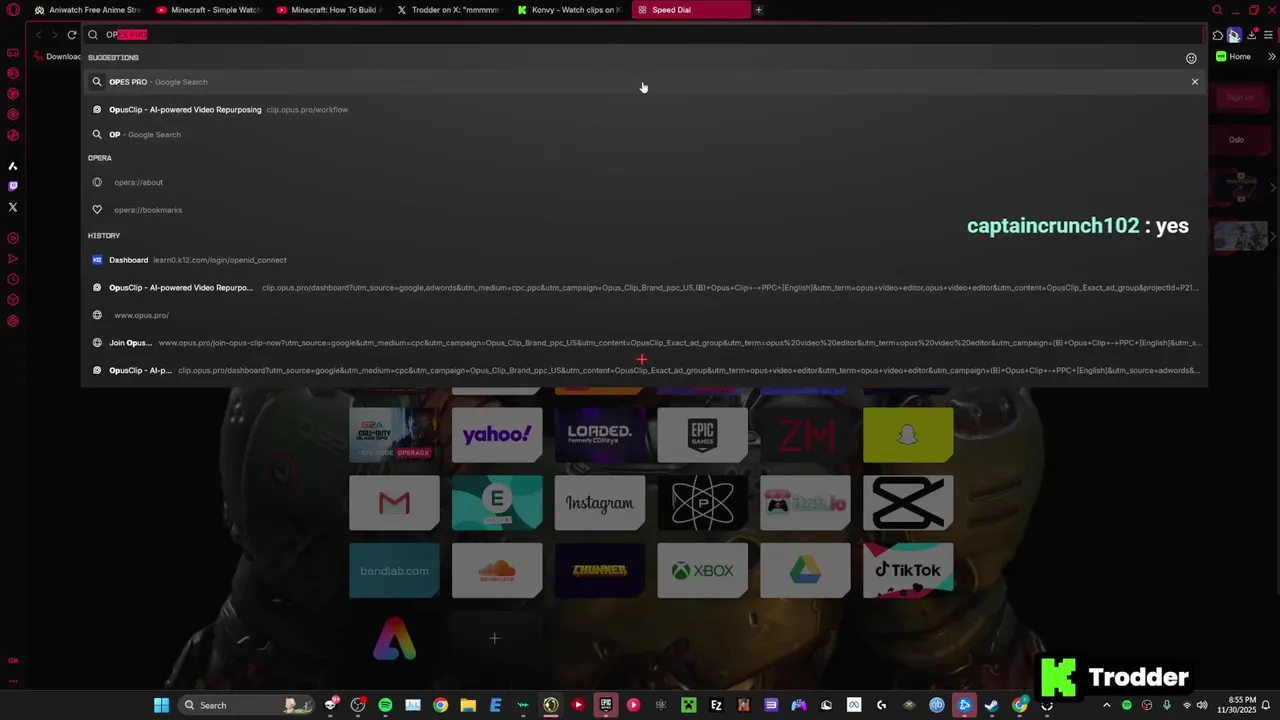Switch to the 'Trodder on X' tab
The image size is (1280, 720).
coord(449,10)
